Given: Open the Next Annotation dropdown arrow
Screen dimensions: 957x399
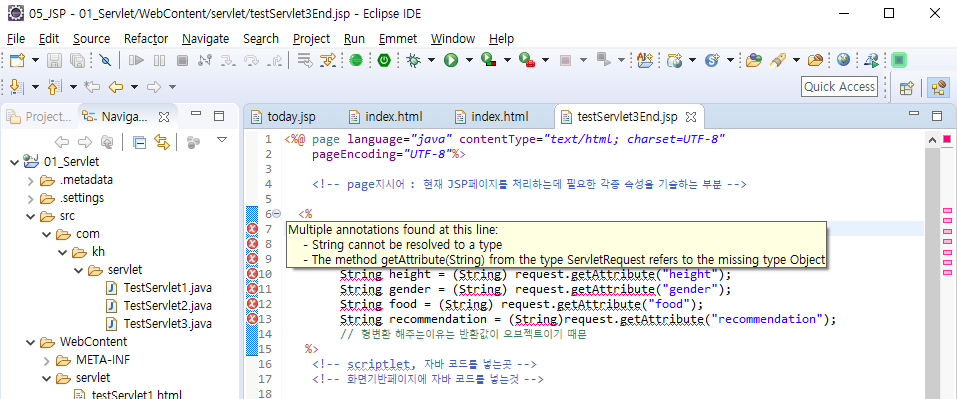Looking at the screenshot, I should (x=35, y=87).
